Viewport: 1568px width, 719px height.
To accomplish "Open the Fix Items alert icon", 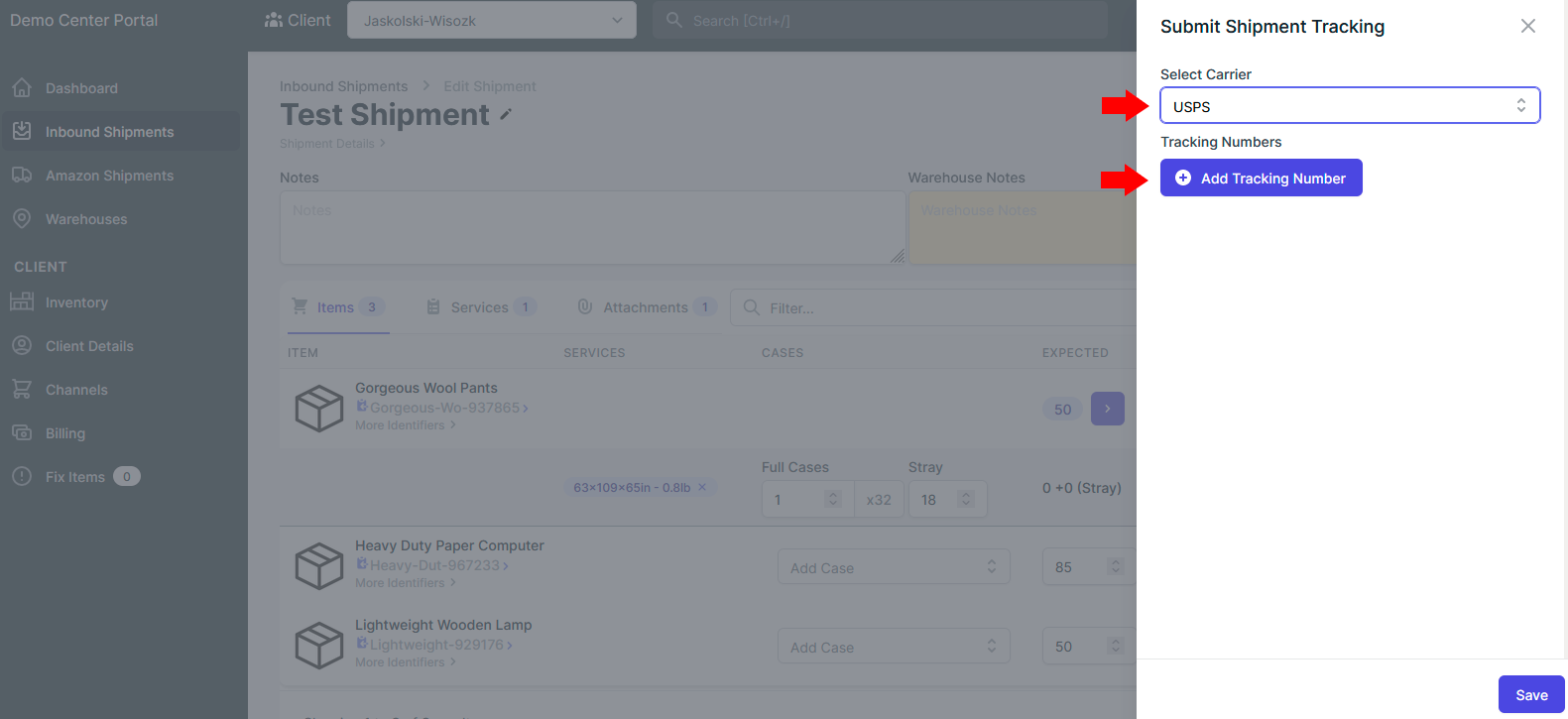I will click(x=22, y=477).
